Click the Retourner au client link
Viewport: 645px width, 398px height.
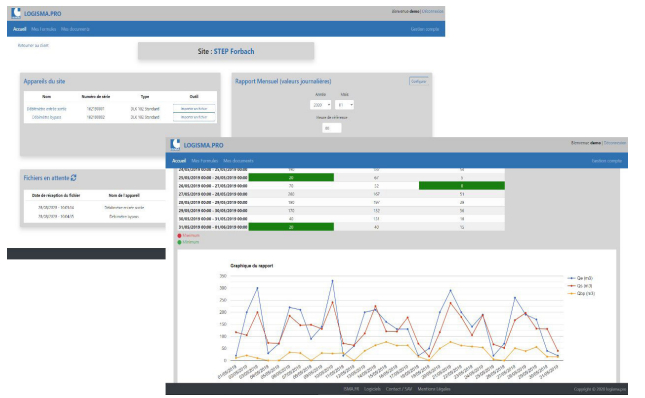click(x=33, y=46)
